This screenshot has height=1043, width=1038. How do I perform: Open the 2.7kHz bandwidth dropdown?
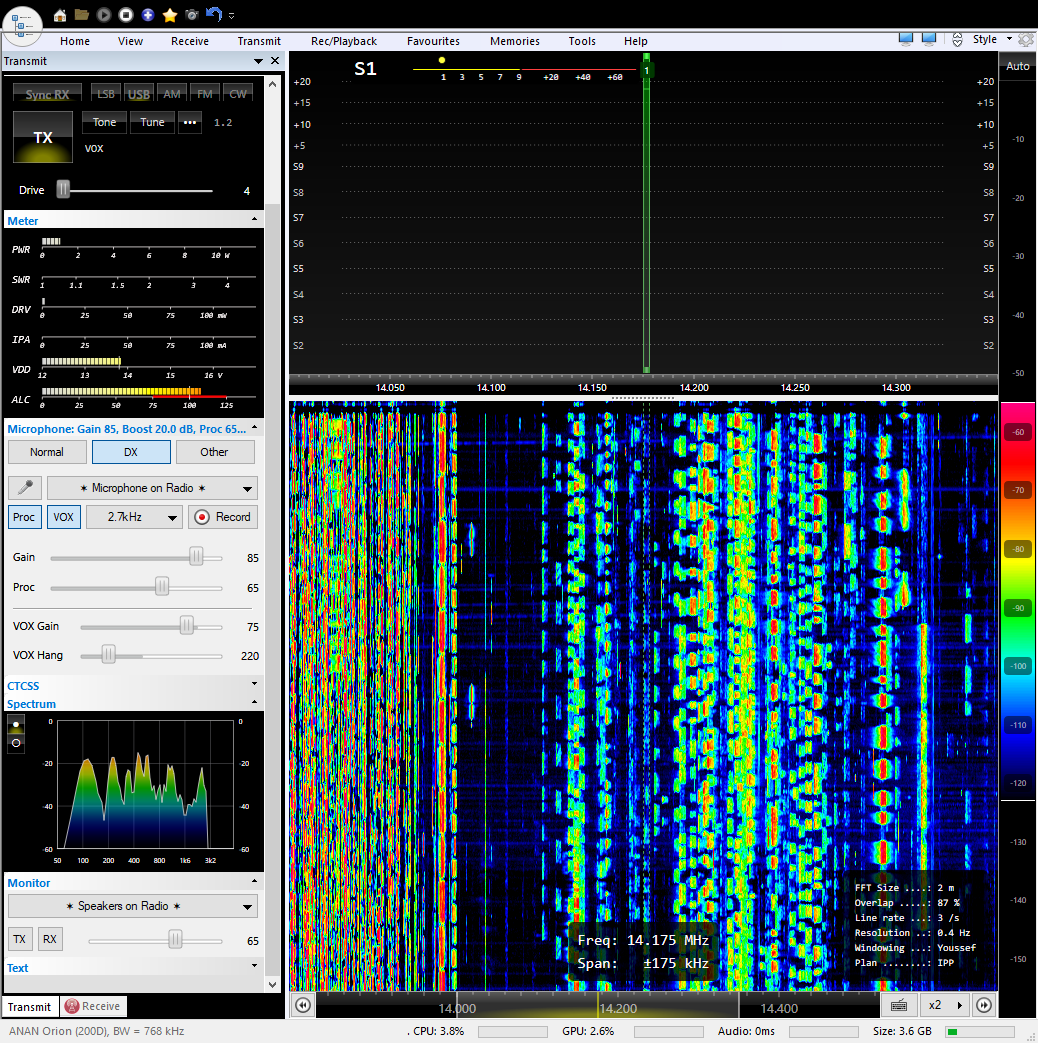[x=133, y=517]
